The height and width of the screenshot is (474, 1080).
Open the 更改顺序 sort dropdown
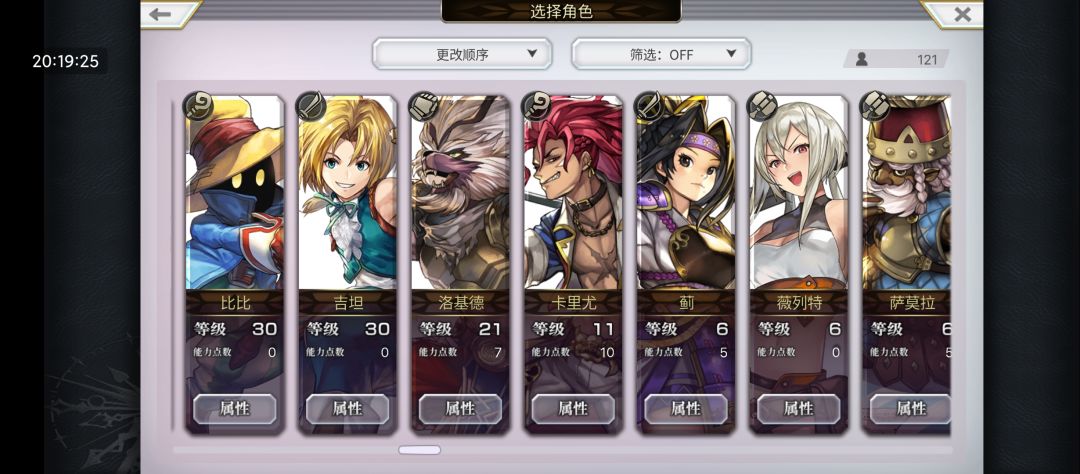462,54
